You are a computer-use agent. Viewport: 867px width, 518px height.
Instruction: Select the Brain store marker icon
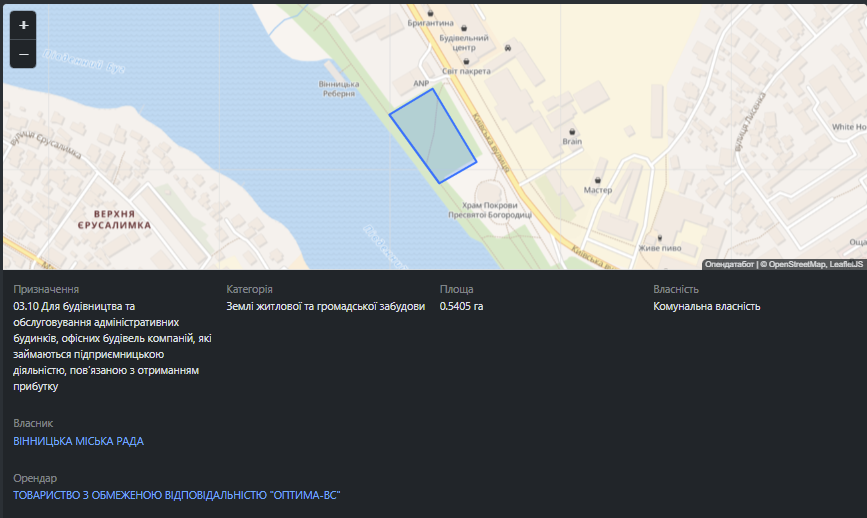(x=572, y=131)
